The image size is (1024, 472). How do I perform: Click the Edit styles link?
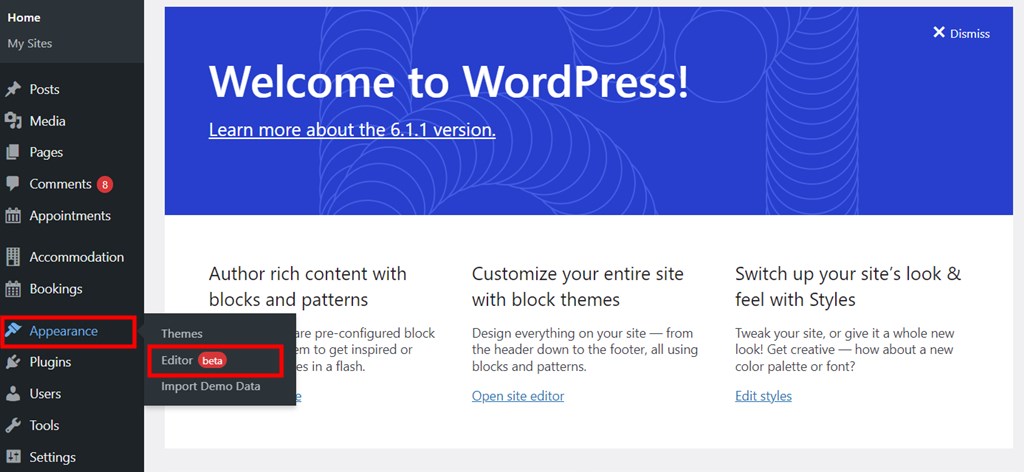[x=763, y=396]
